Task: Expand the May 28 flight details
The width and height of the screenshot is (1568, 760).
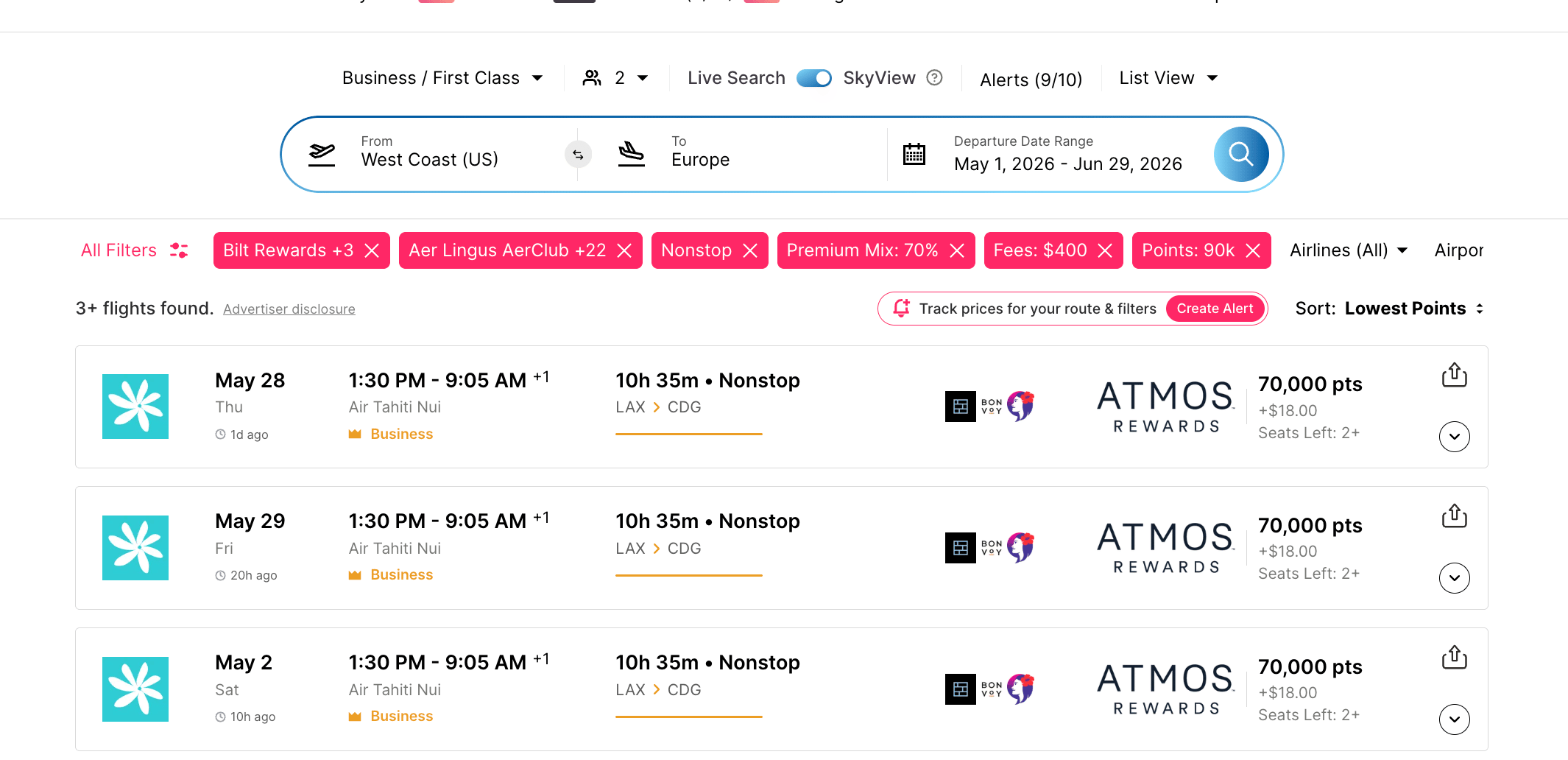Action: 1454,437
